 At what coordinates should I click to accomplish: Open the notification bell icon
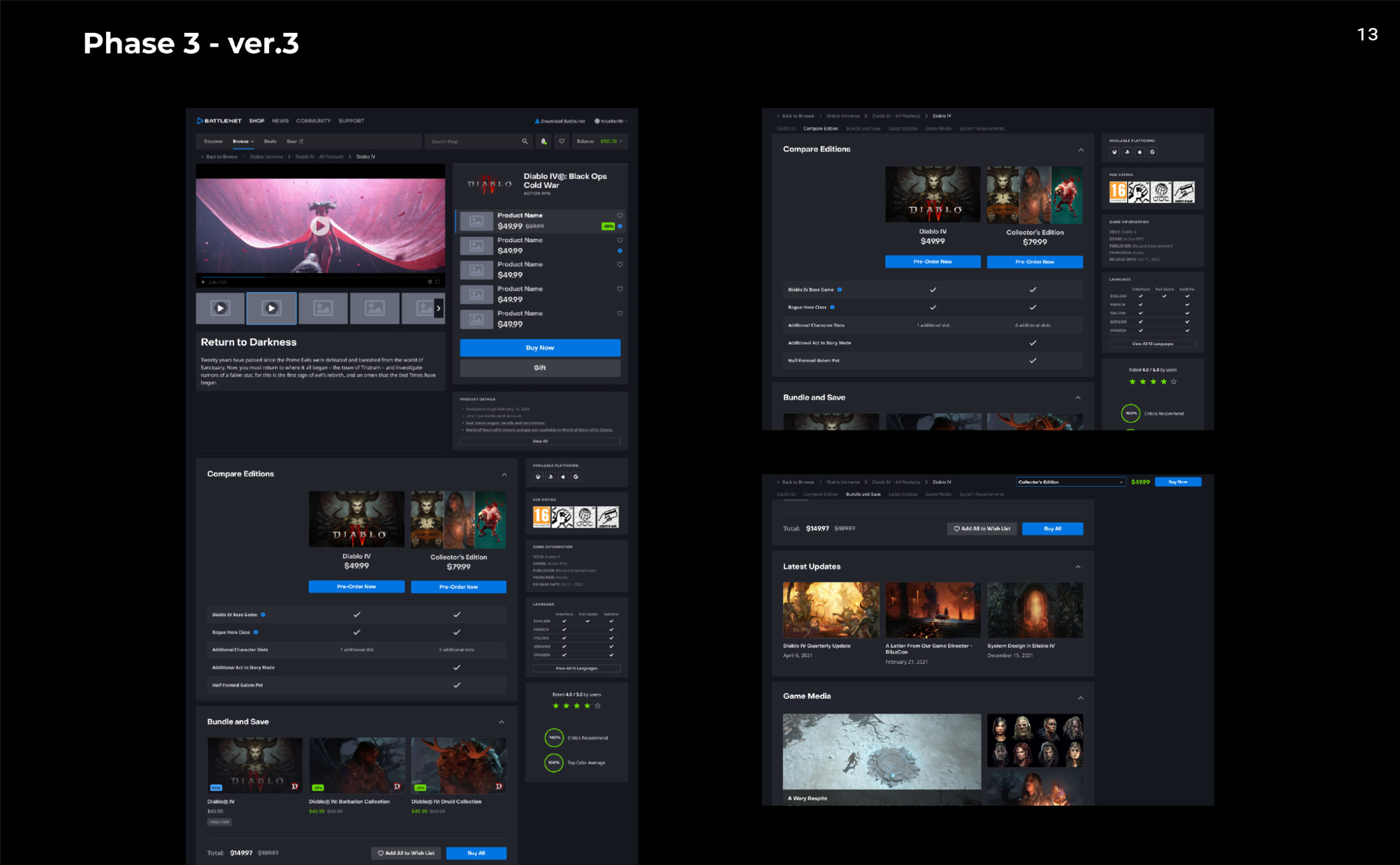[x=544, y=141]
